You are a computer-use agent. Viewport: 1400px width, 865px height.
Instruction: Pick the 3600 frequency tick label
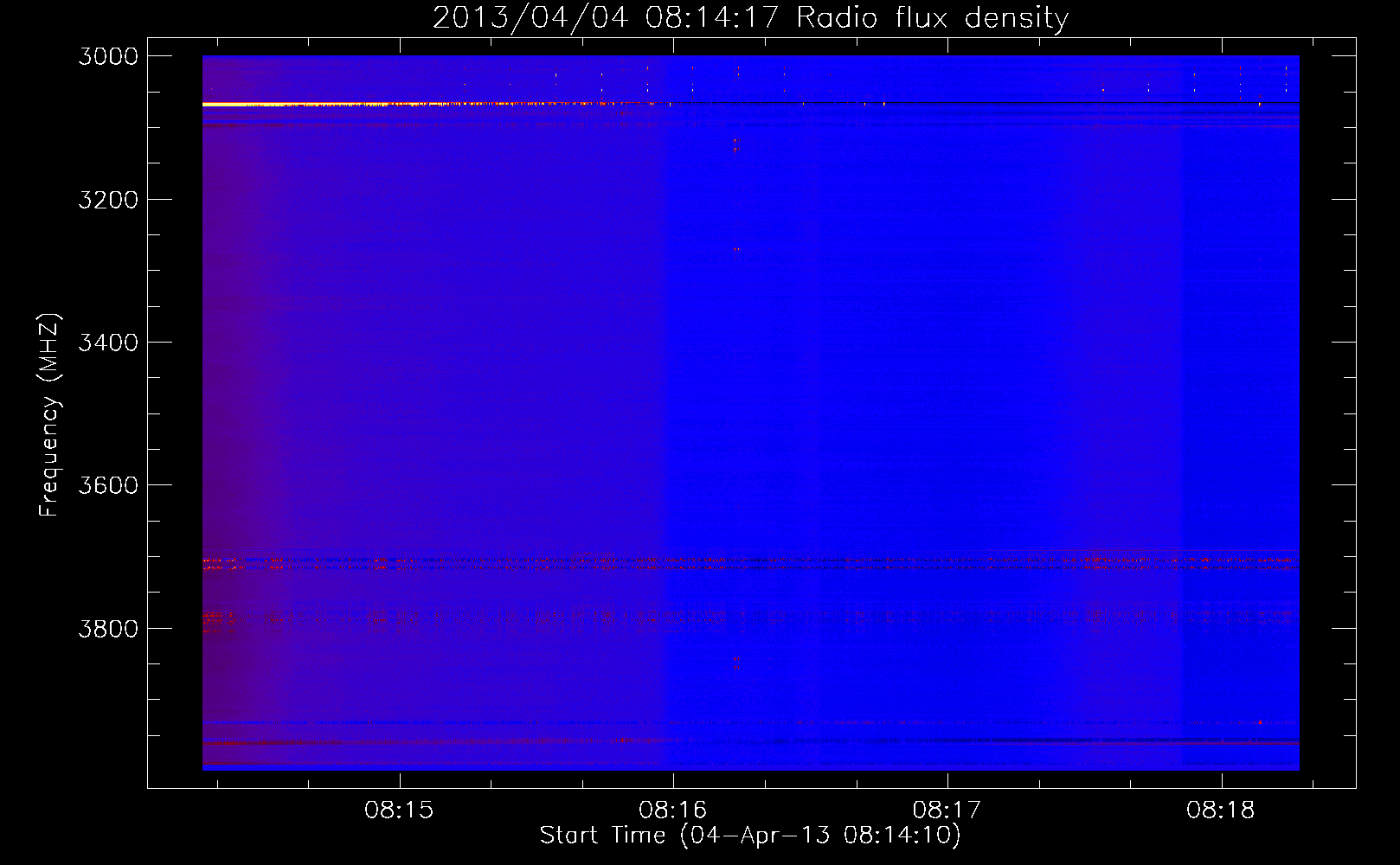[x=108, y=485]
